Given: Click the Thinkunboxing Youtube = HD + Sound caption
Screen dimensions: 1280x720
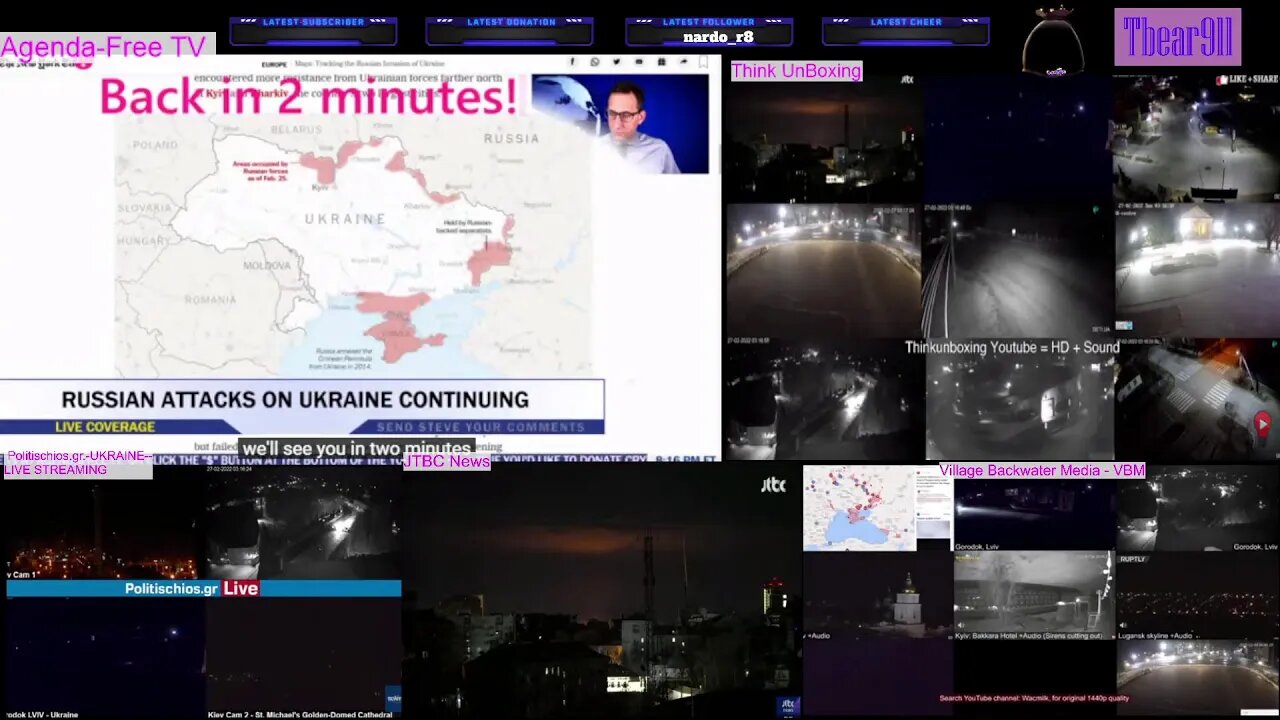Looking at the screenshot, I should 1012,348.
